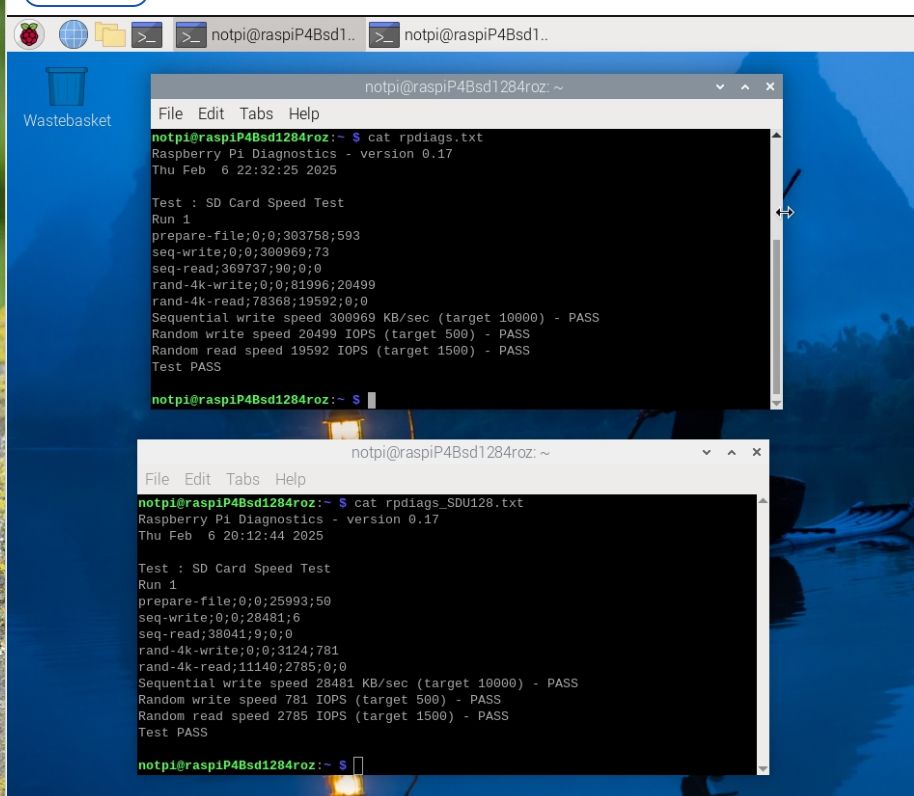Launch a new terminal from the panel

tap(146, 35)
